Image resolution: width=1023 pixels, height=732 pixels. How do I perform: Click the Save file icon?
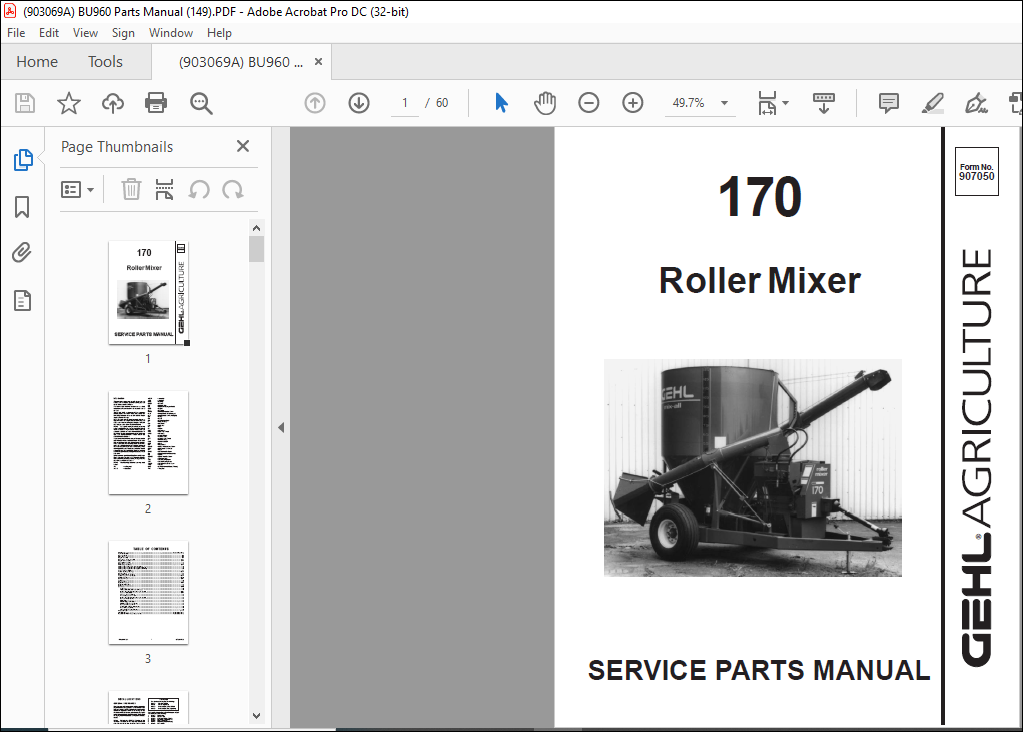(25, 103)
